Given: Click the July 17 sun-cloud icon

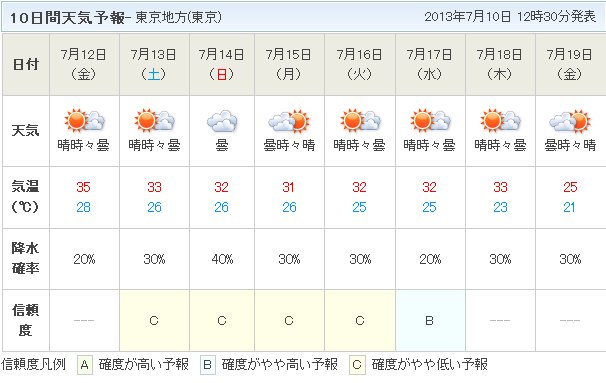Looking at the screenshot, I should click(430, 120).
